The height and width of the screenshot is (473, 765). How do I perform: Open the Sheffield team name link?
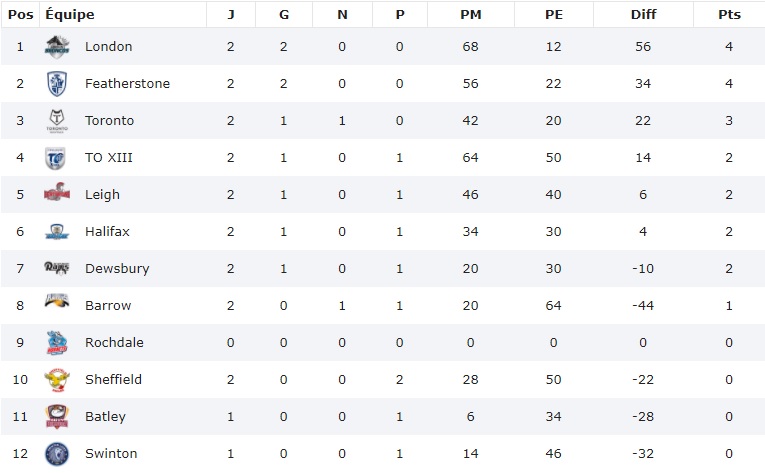[x=113, y=379]
